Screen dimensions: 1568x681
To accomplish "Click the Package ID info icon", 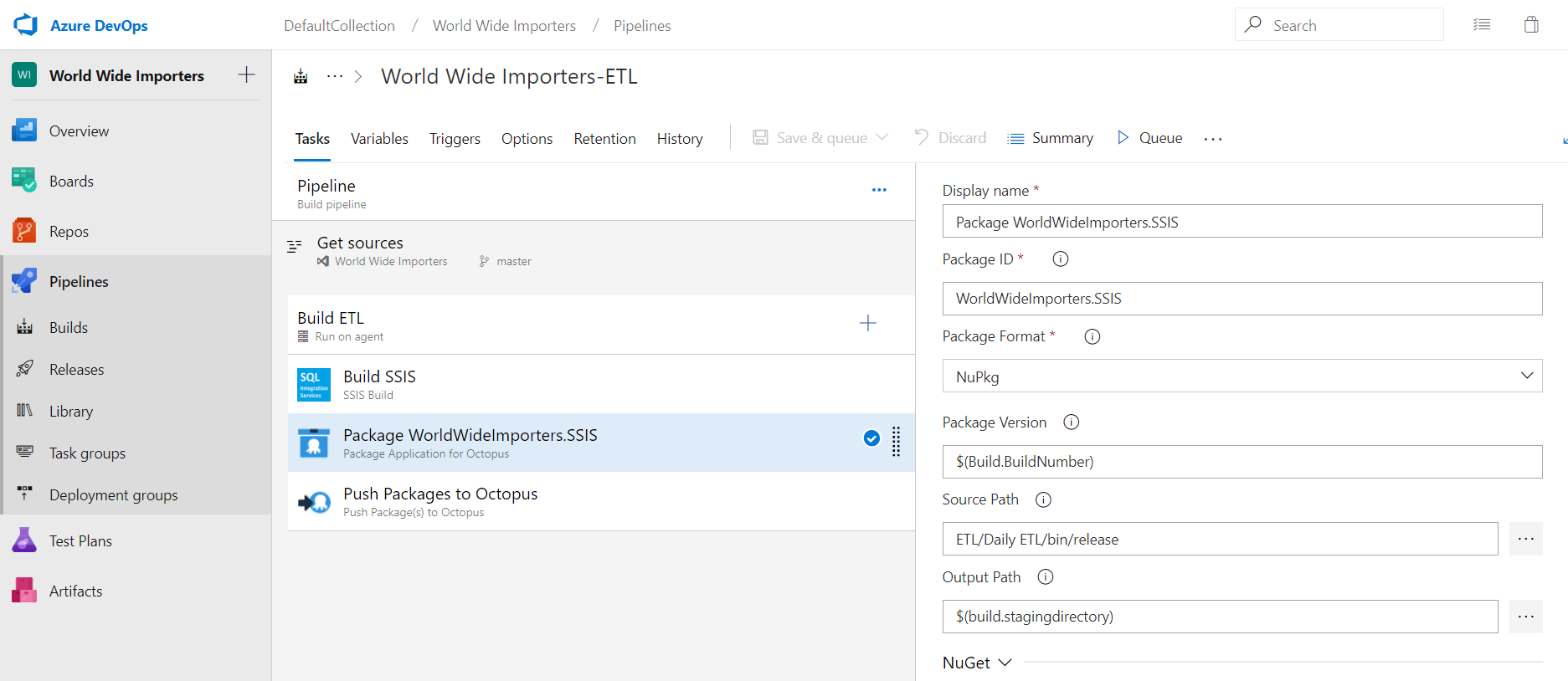I will coord(1060,259).
